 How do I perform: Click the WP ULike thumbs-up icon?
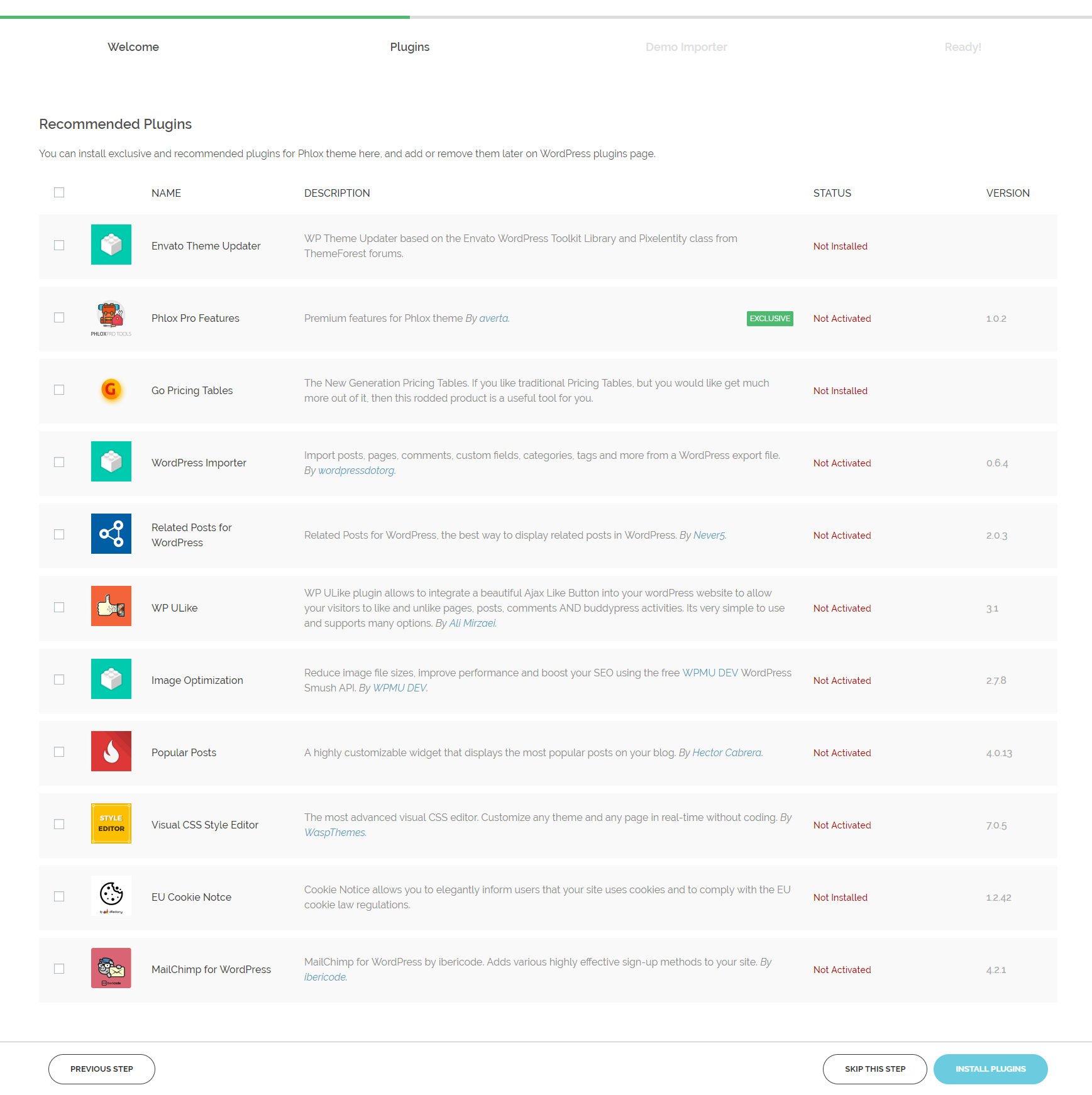[x=111, y=606]
